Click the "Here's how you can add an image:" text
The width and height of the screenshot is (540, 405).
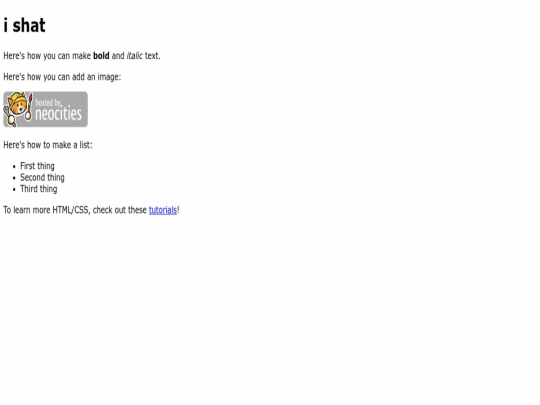(x=62, y=77)
